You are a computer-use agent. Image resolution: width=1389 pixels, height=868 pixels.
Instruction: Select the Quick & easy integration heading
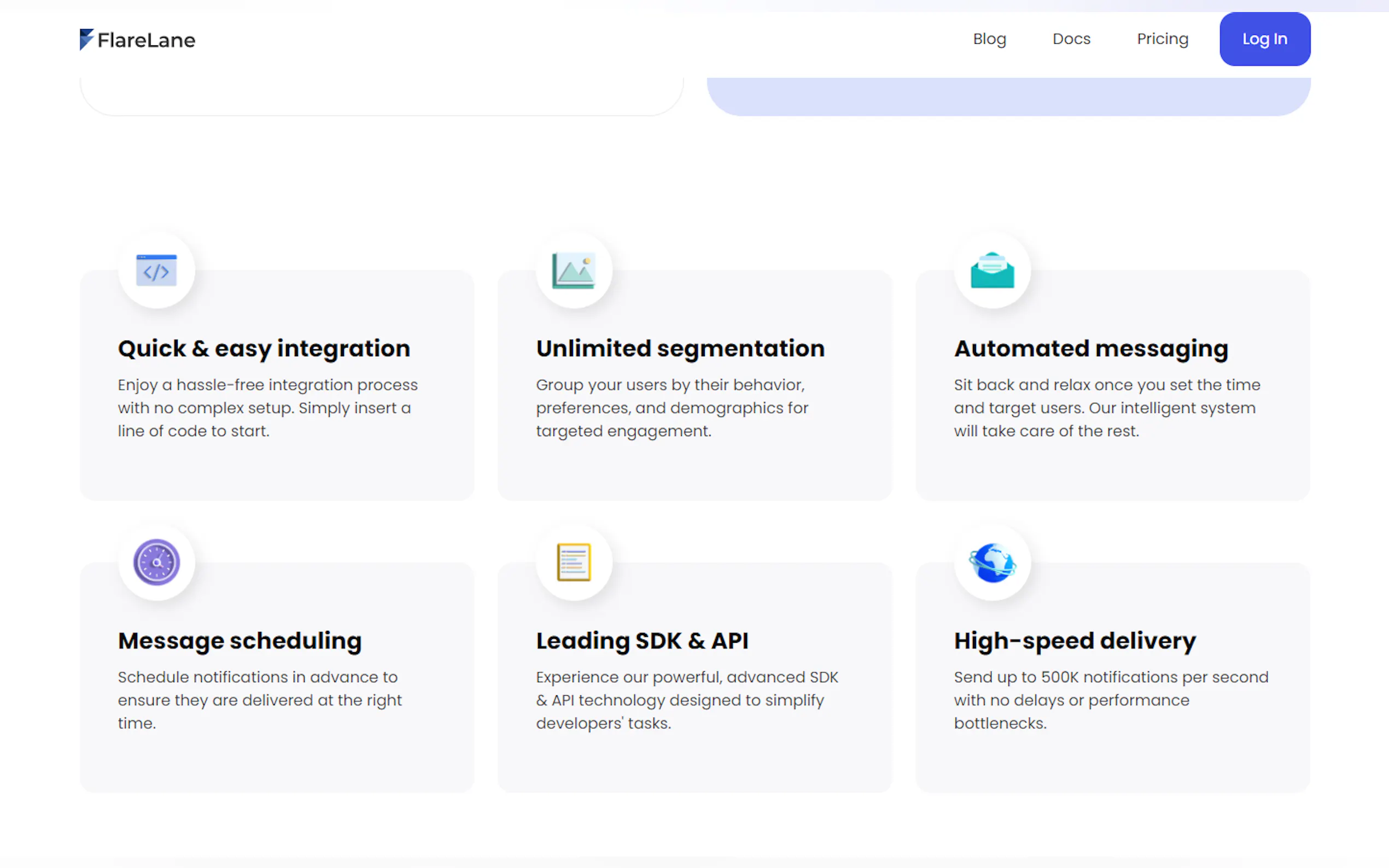tap(264, 349)
